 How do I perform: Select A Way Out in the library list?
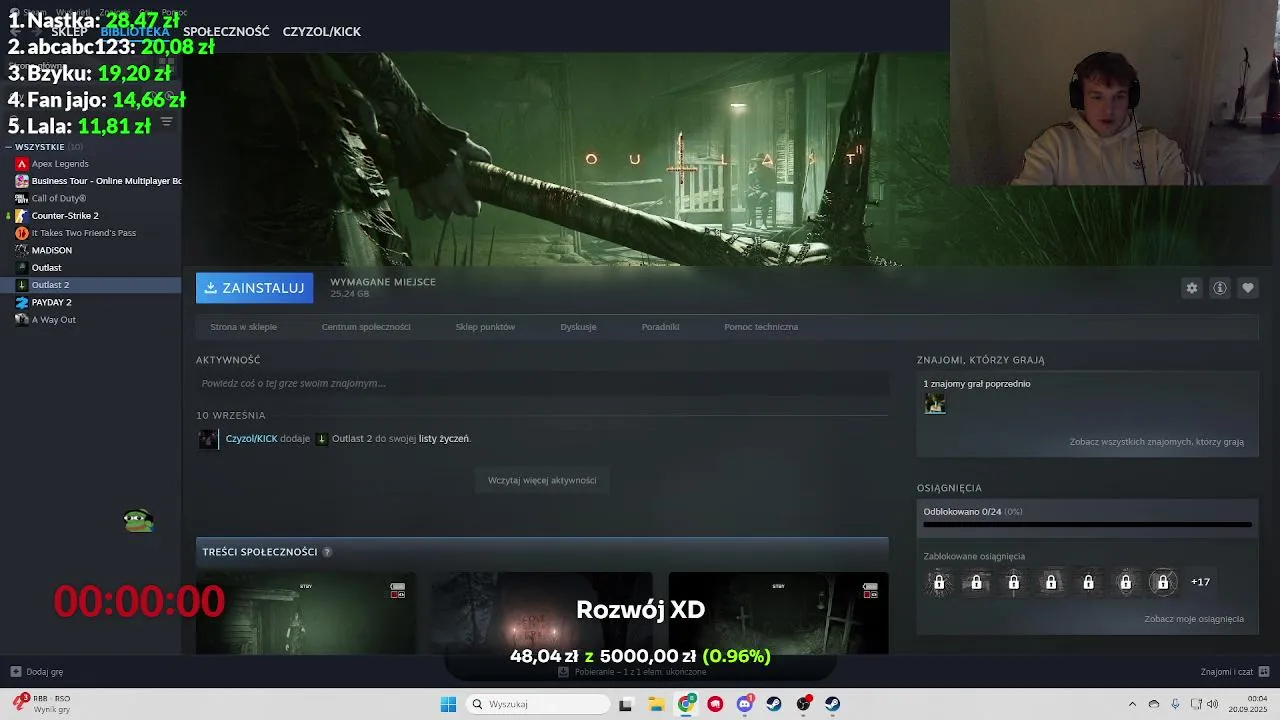point(53,320)
